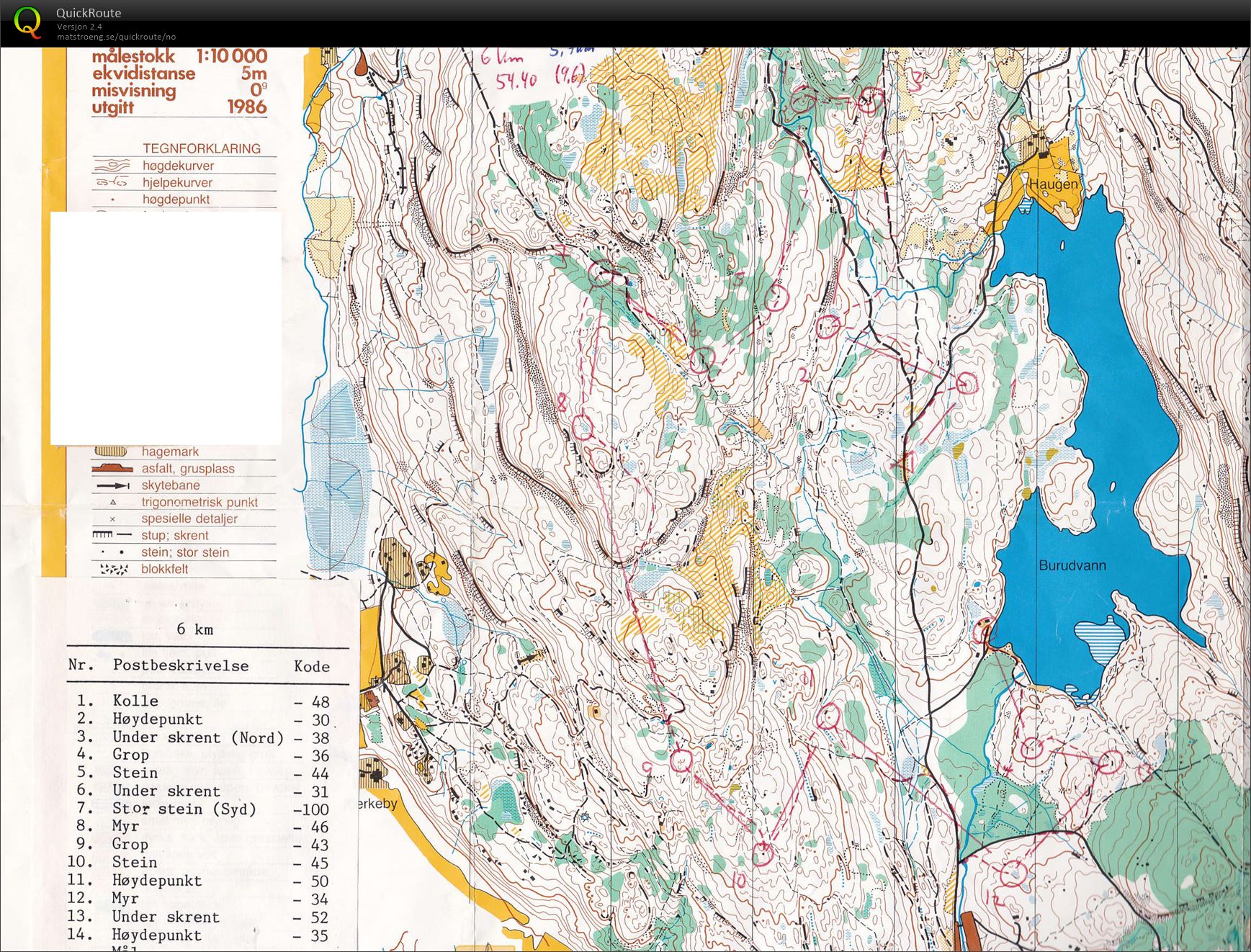
Task: Click control code '48'
Action: pyautogui.click(x=320, y=701)
